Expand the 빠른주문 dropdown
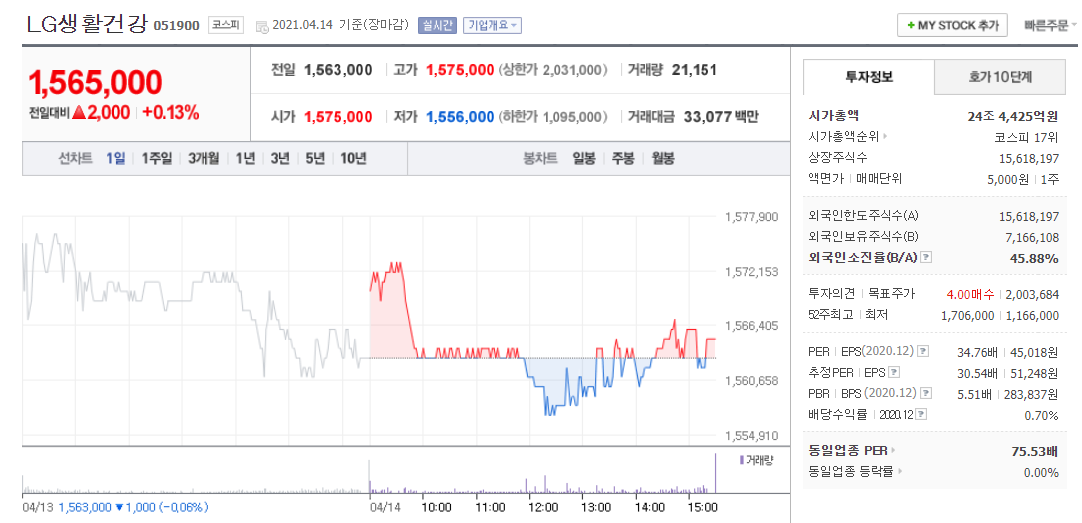 [1050, 26]
